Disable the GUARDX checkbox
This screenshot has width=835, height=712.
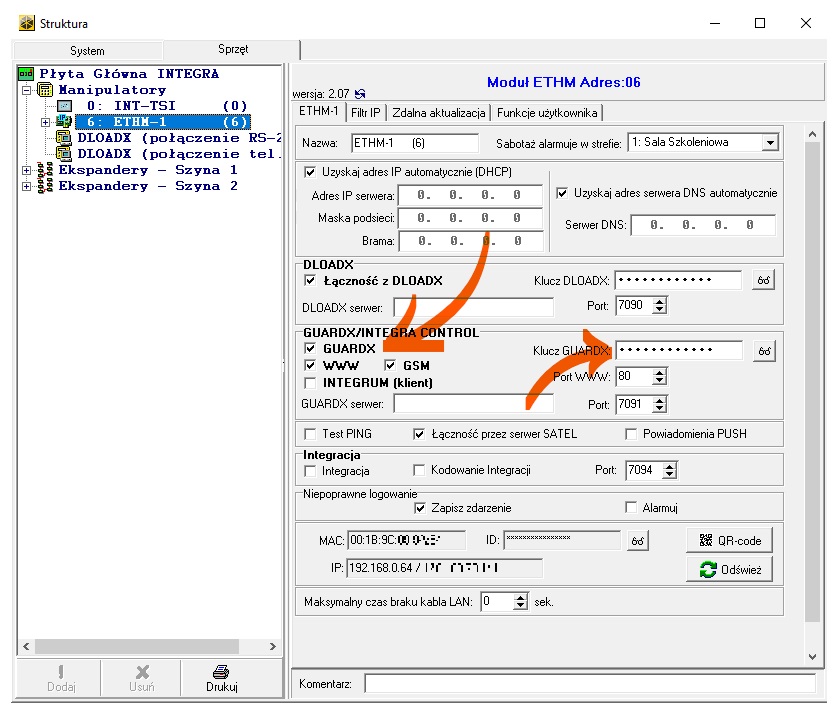310,349
